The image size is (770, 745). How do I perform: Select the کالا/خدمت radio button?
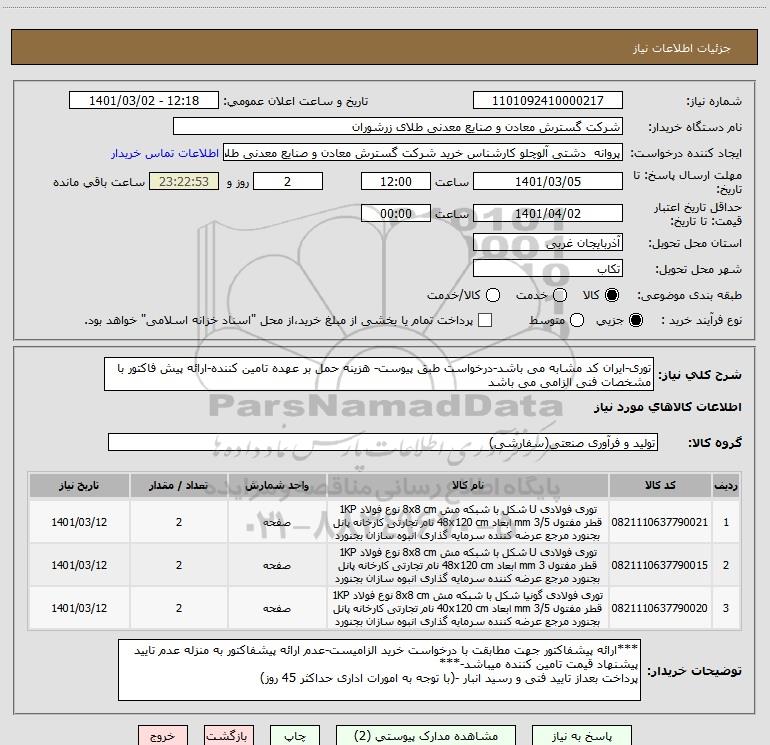tap(493, 295)
